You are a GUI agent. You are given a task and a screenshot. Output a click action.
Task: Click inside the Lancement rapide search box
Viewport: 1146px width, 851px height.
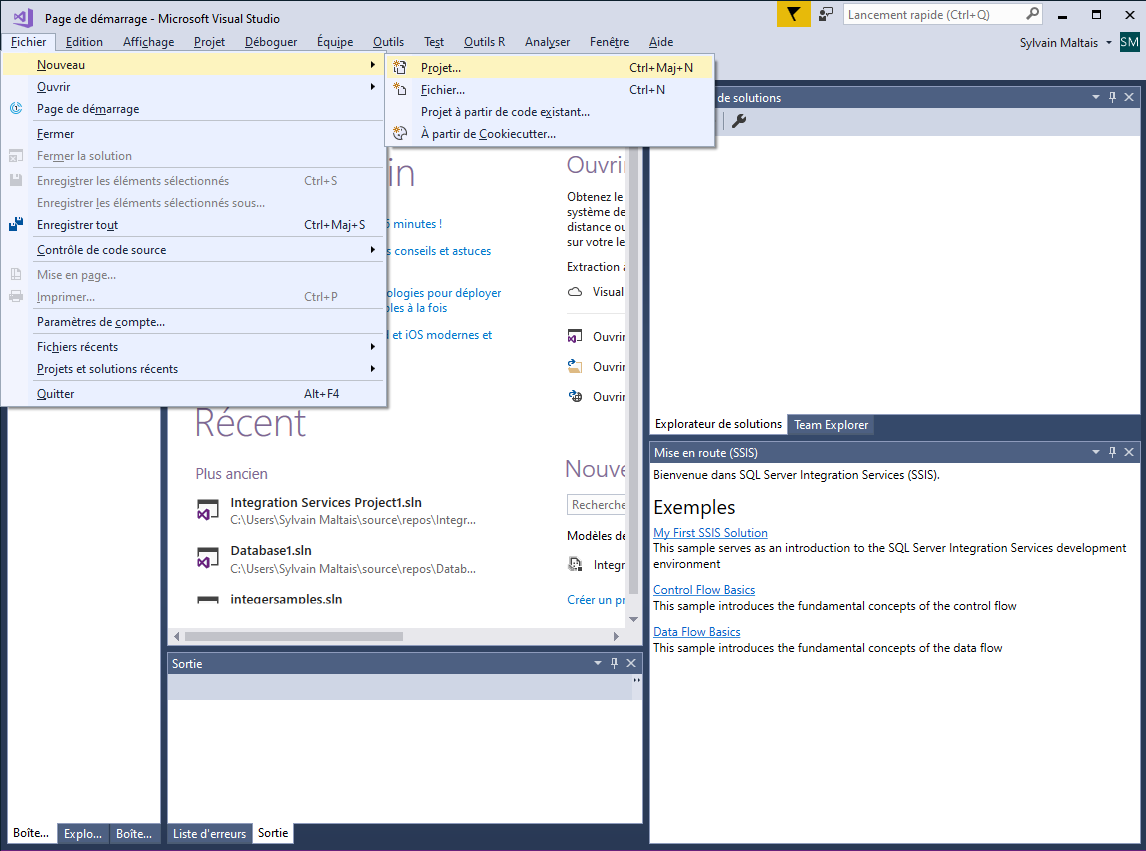935,14
